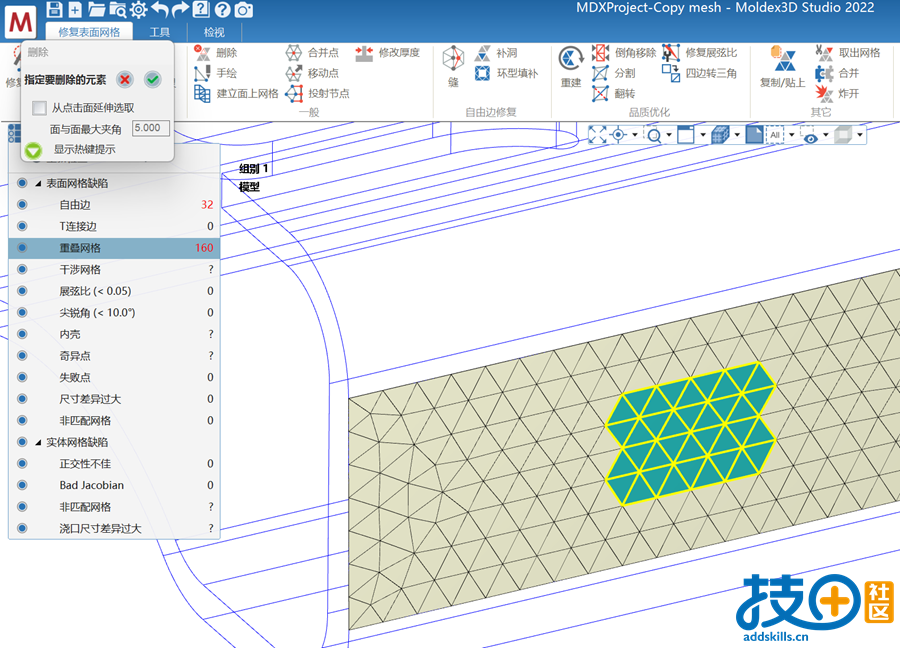Viewport: 900px width, 648px height.
Task: Expand the 显示热键提示 green arrow
Action: (33, 150)
